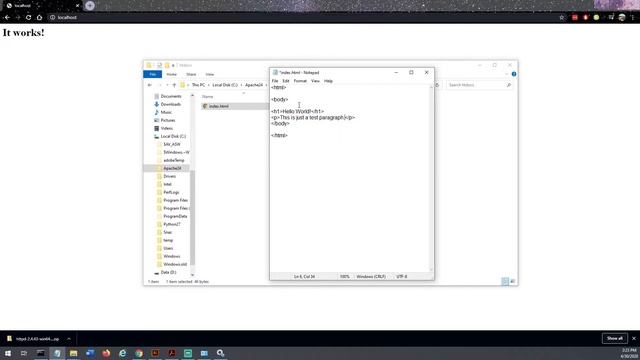This screenshot has height=360, width=640.
Task: Select Intel folder in navigation pane
Action: coord(167,184)
